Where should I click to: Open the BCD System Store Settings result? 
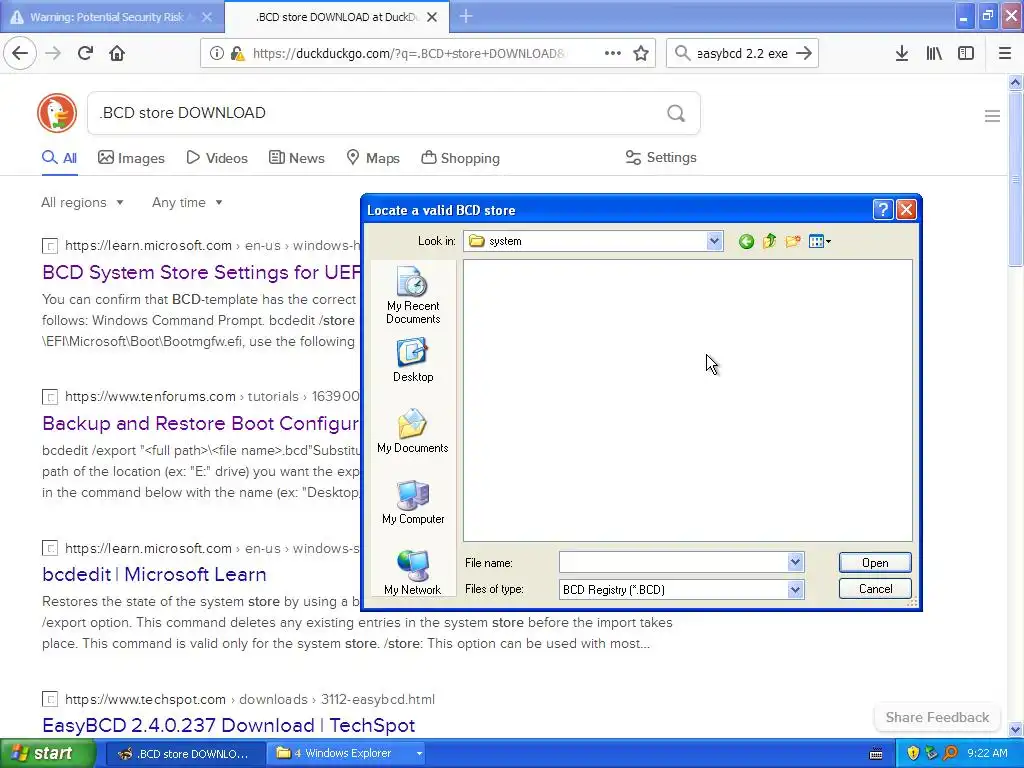201,272
